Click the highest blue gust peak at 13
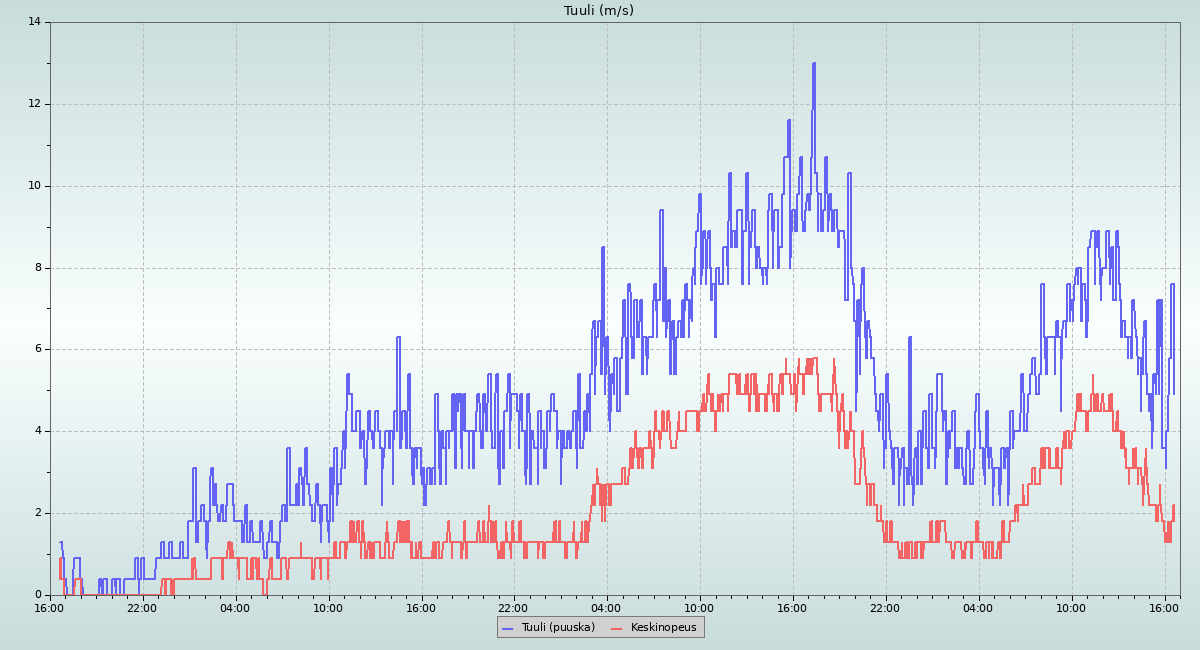Image resolution: width=1200 pixels, height=650 pixels. coord(814,64)
